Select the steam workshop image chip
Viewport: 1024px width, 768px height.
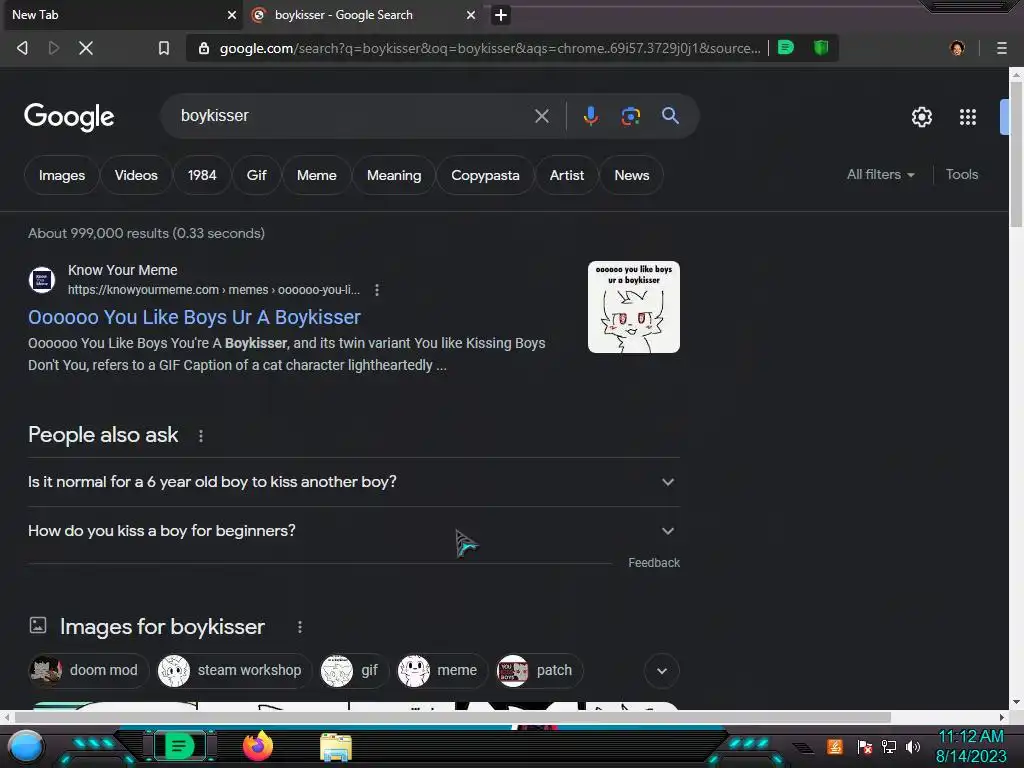pyautogui.click(x=234, y=671)
